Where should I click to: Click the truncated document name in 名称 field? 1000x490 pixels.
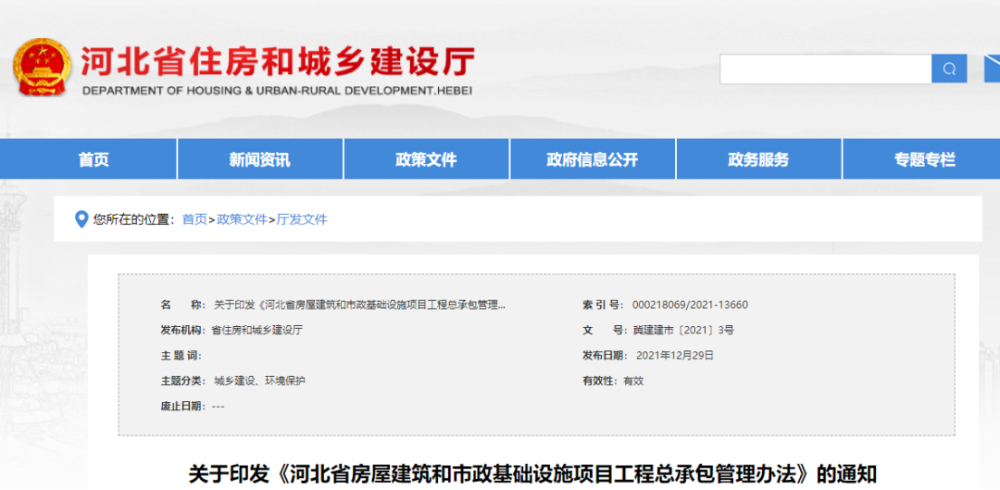pyautogui.click(x=360, y=305)
